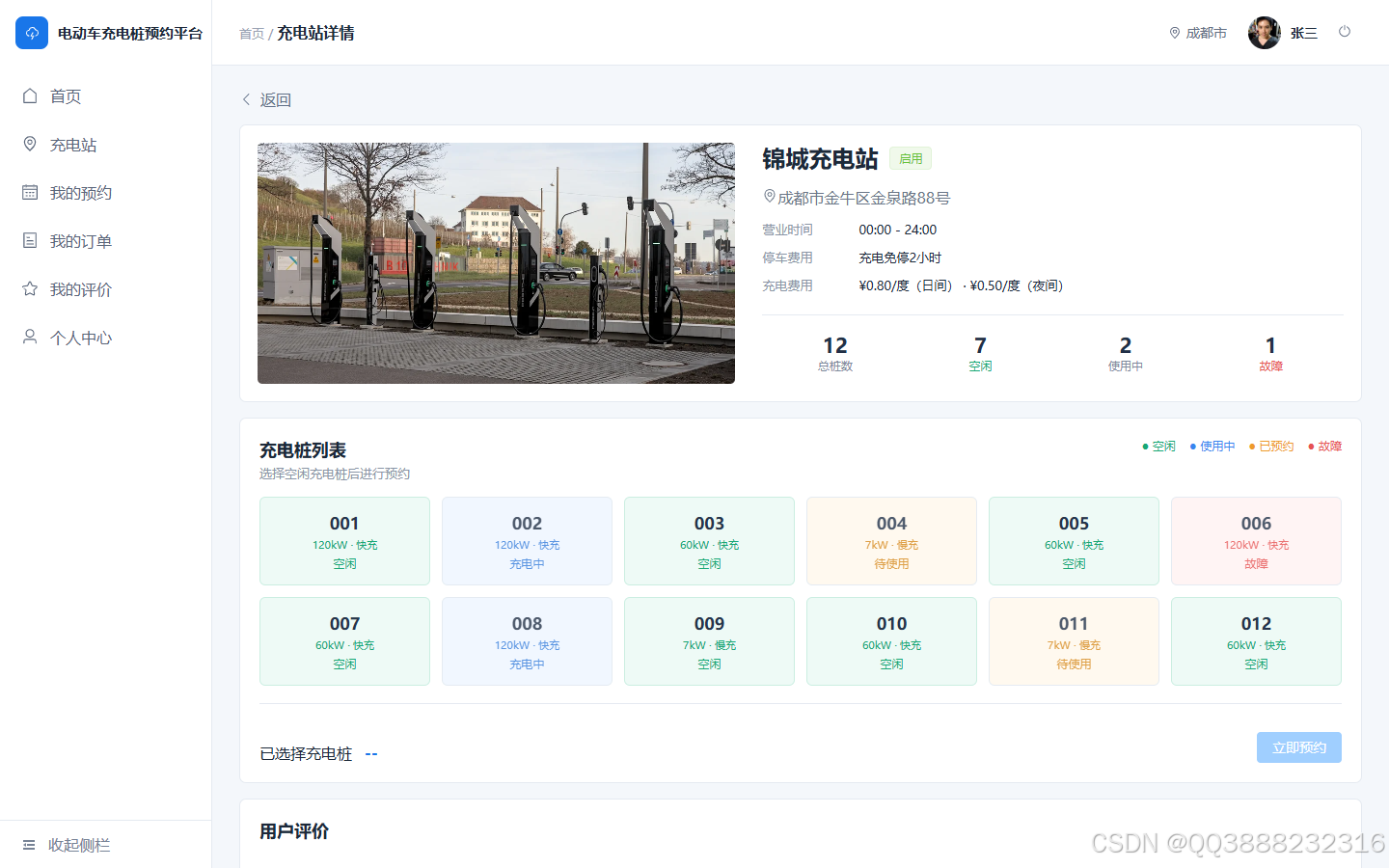This screenshot has width=1389, height=868.
Task: Click the location pin icon next to 成都市
Action: (1175, 33)
